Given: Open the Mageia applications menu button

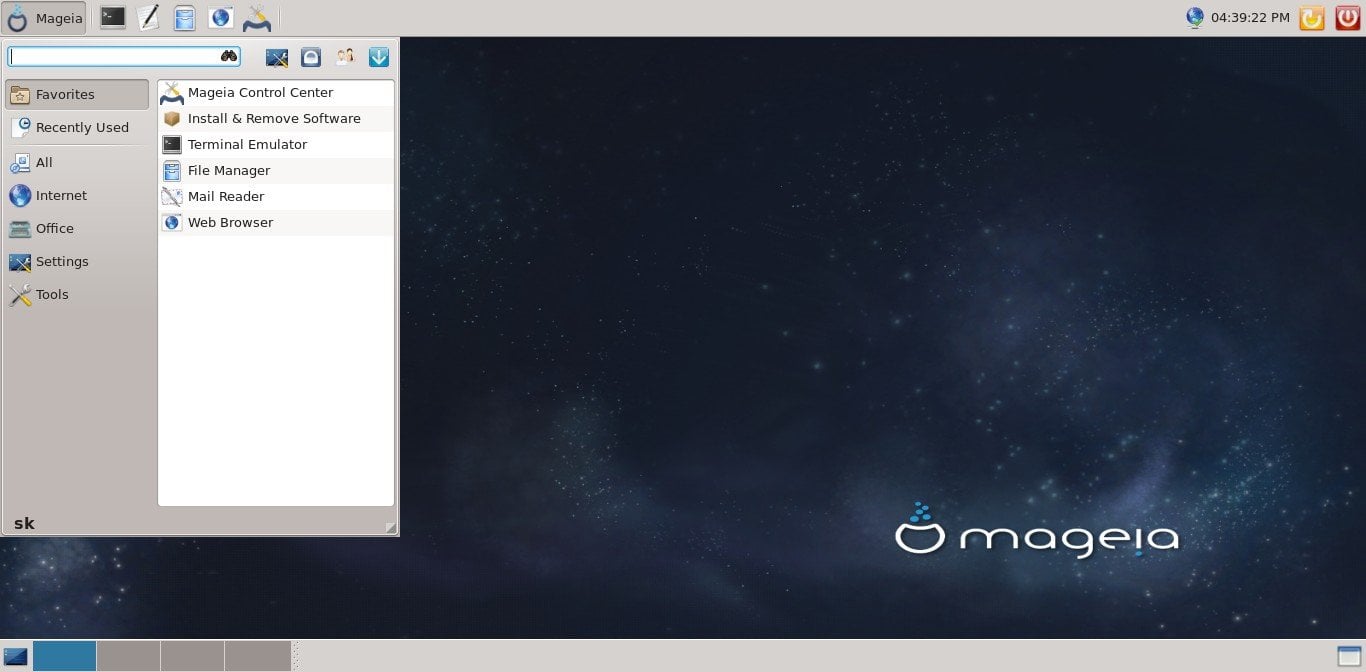Looking at the screenshot, I should (44, 18).
